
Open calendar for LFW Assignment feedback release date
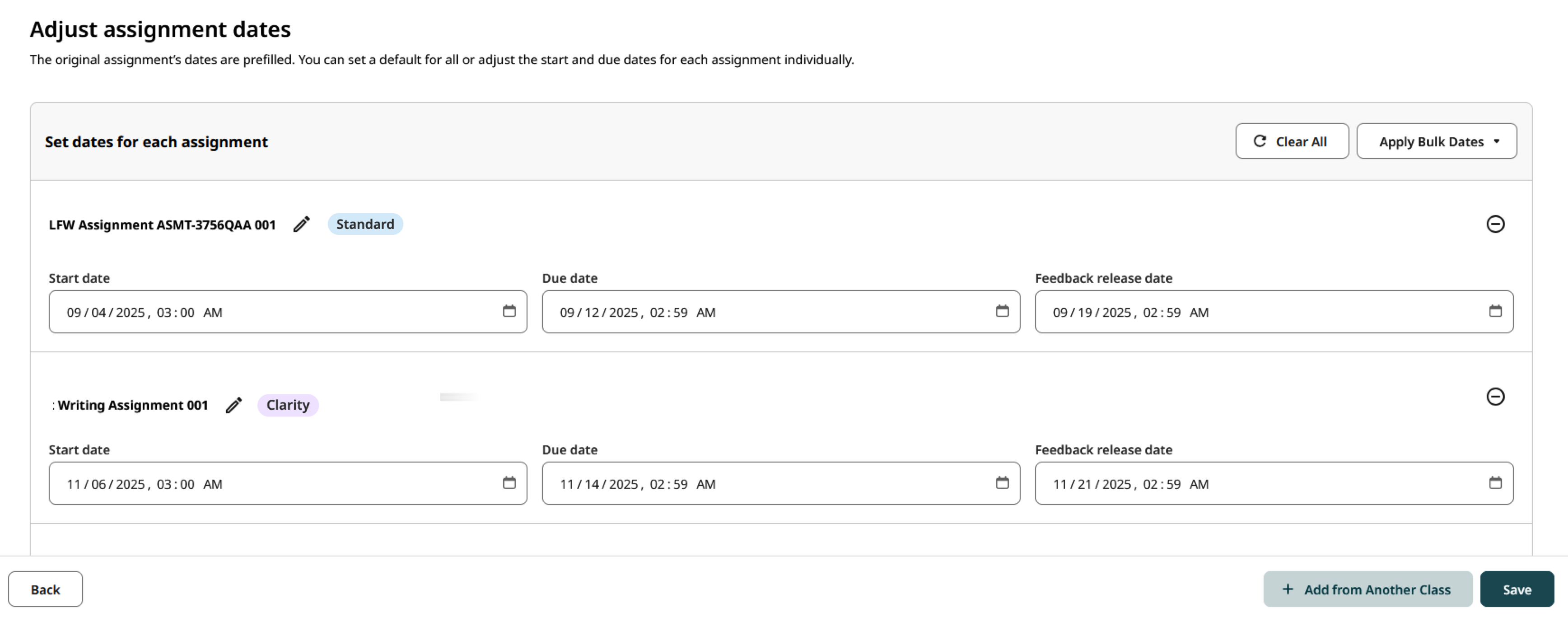point(1495,311)
